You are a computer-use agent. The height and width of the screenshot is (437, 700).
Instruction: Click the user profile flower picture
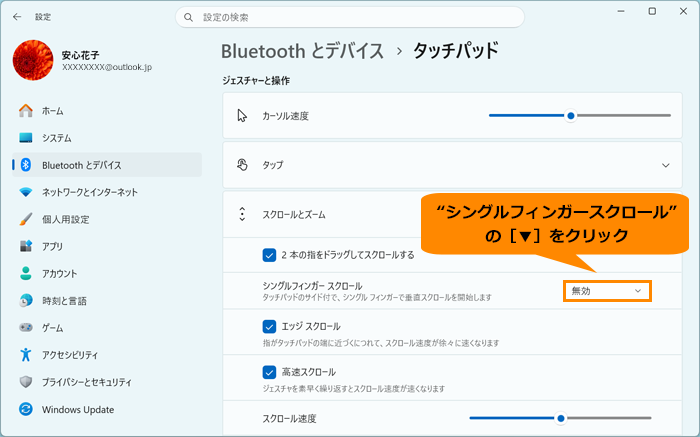tap(33, 60)
